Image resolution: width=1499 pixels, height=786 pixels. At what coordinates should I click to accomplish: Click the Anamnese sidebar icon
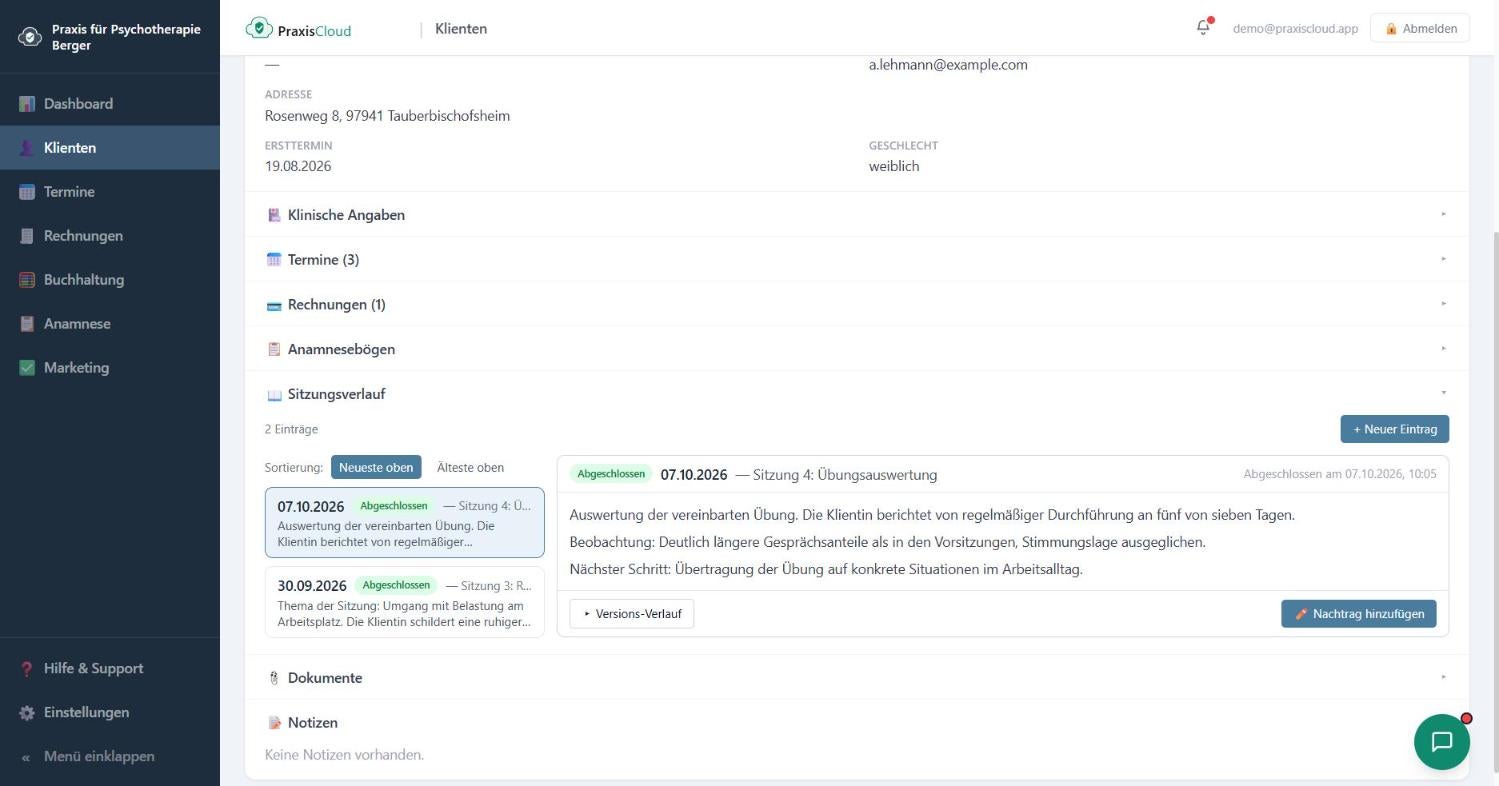[27, 324]
